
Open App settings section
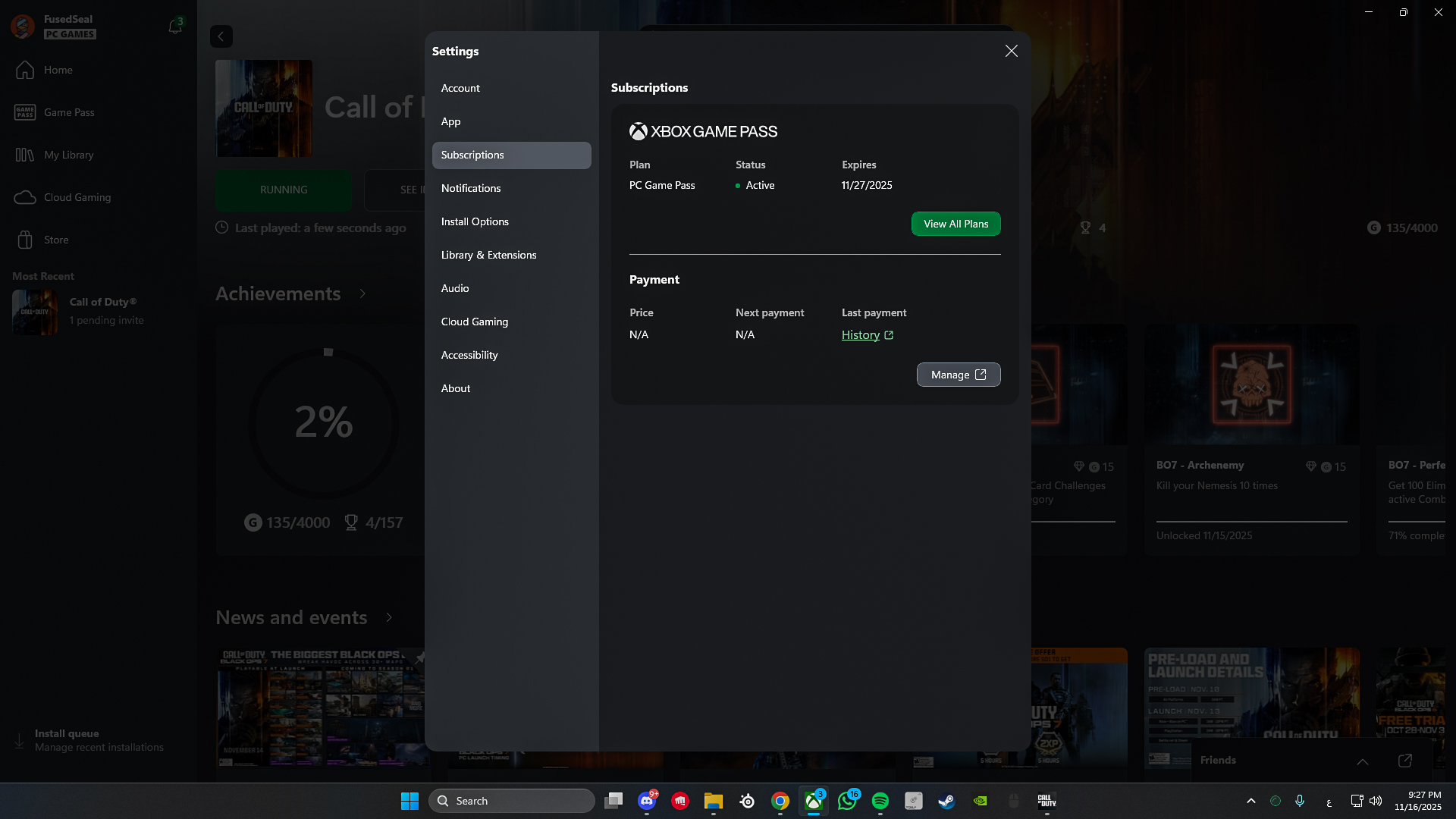tap(512, 121)
